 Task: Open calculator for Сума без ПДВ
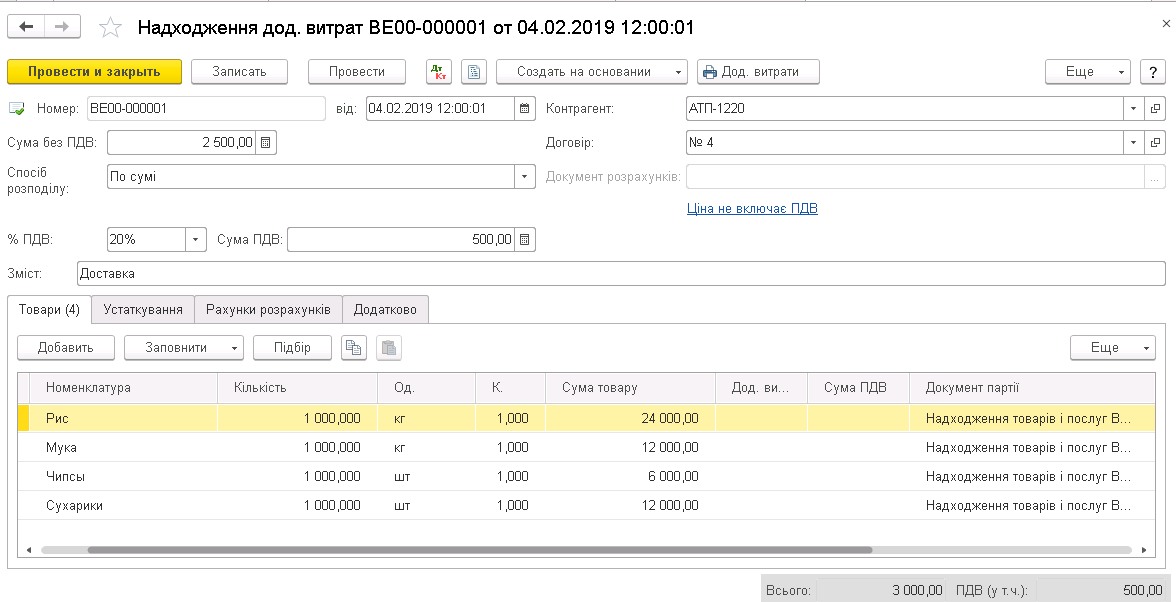coord(266,142)
